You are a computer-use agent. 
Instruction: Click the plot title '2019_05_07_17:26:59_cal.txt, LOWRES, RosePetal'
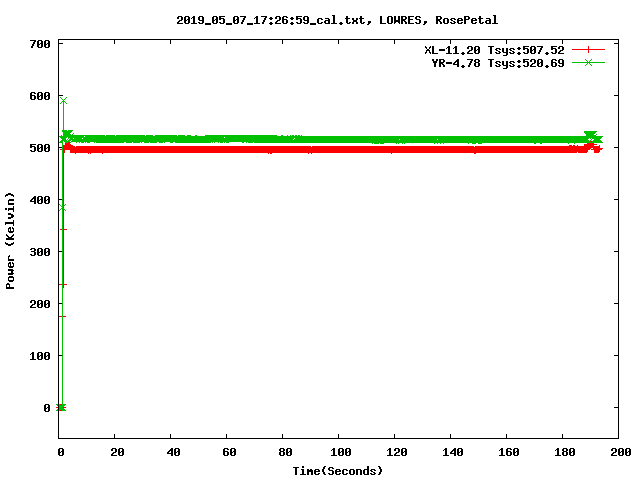337,20
